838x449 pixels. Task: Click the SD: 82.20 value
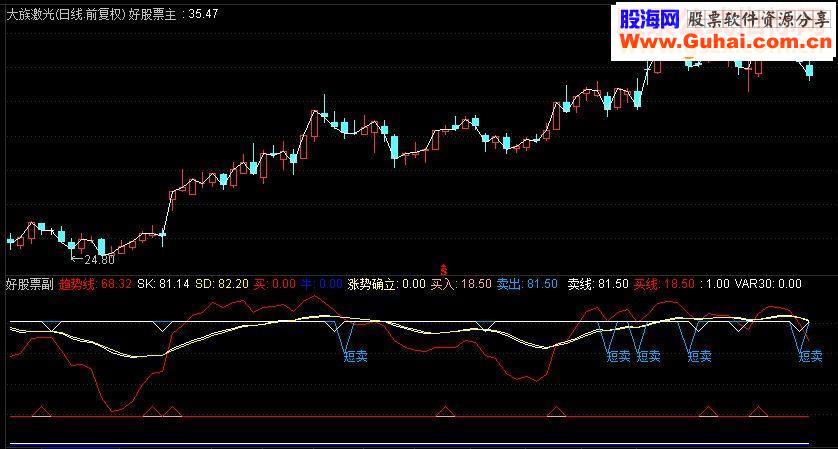(x=222, y=284)
